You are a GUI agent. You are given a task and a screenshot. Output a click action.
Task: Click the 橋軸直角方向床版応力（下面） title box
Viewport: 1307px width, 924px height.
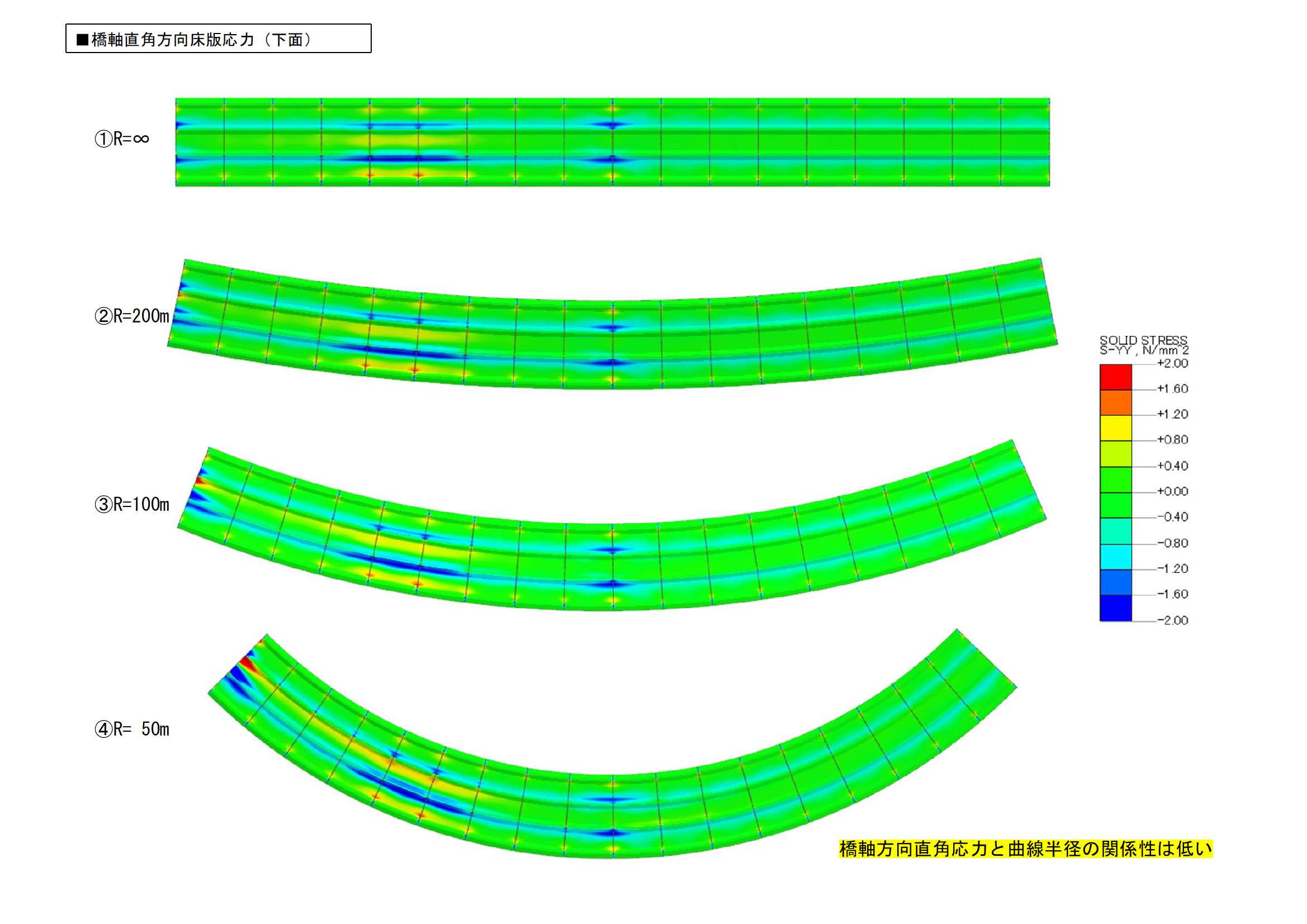[218, 39]
